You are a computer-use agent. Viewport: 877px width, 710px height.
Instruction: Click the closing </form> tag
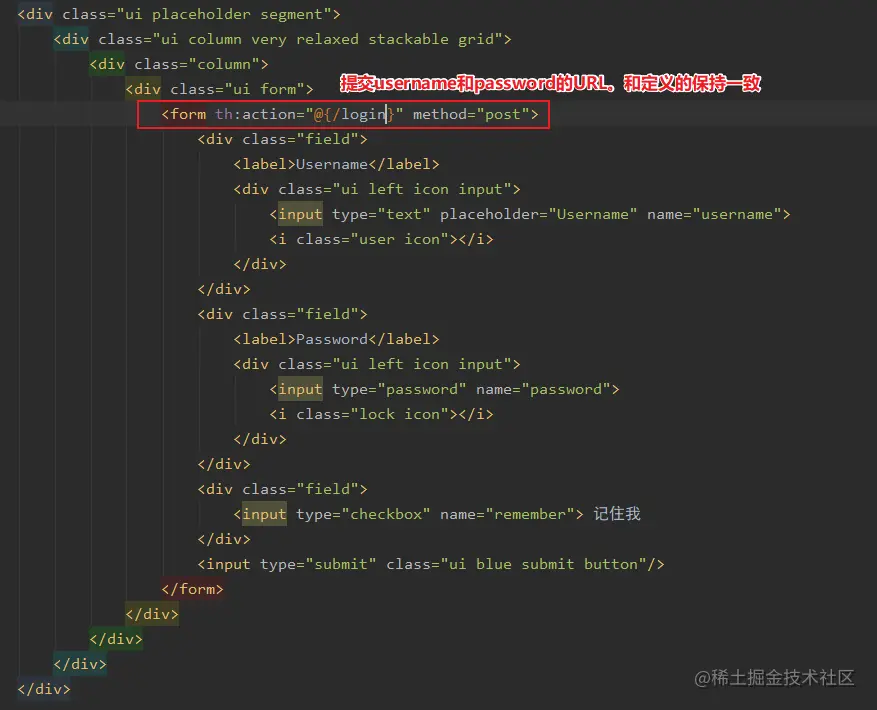(192, 589)
